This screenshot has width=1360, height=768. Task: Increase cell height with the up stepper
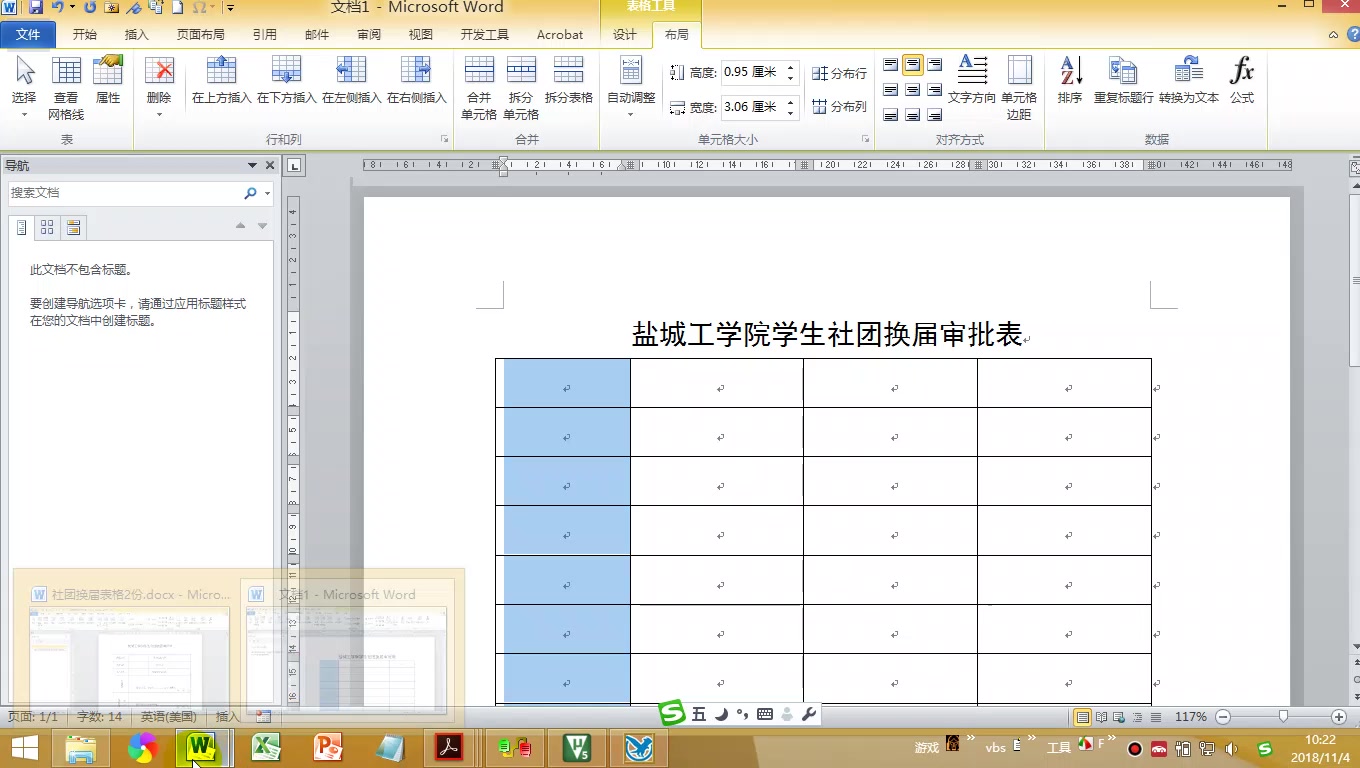point(790,67)
